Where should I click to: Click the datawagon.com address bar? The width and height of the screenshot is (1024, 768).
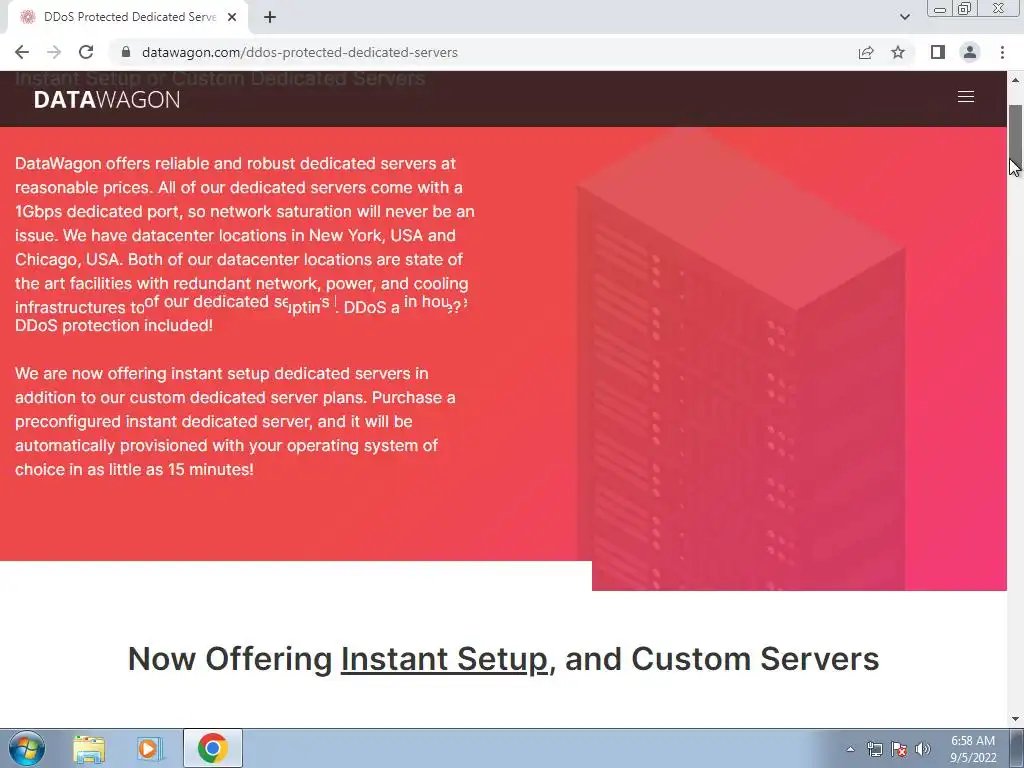483,52
